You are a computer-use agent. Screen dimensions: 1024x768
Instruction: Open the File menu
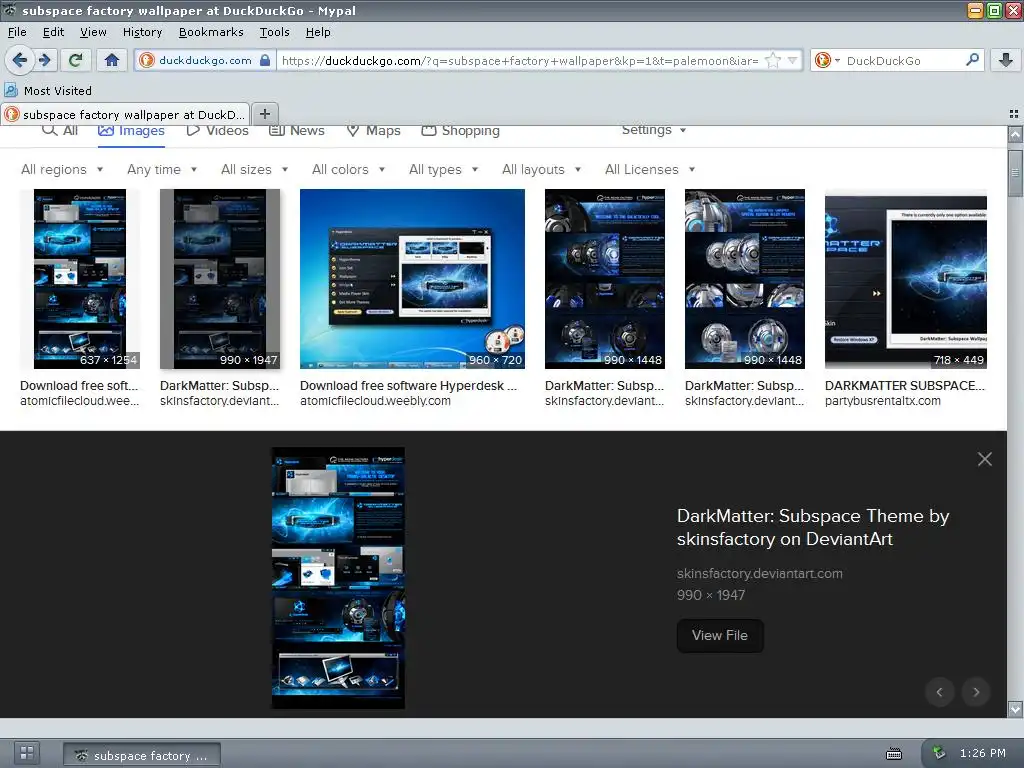(17, 32)
